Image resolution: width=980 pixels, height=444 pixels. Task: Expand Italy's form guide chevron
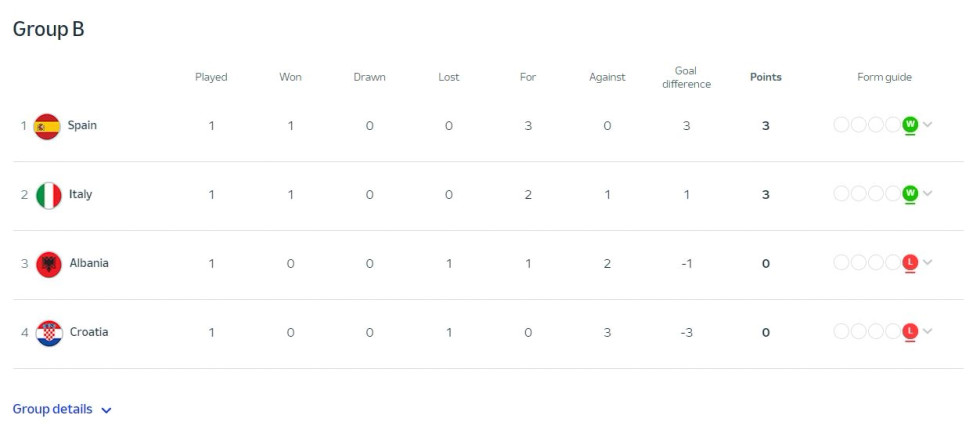pyautogui.click(x=928, y=193)
